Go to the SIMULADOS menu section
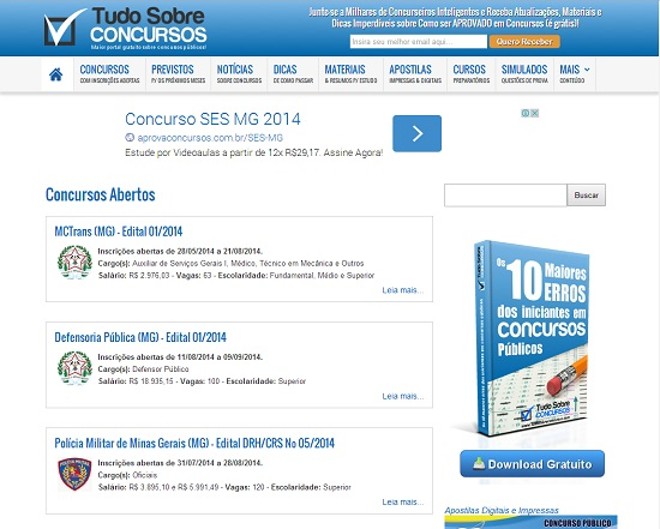The image size is (660, 529). click(524, 74)
